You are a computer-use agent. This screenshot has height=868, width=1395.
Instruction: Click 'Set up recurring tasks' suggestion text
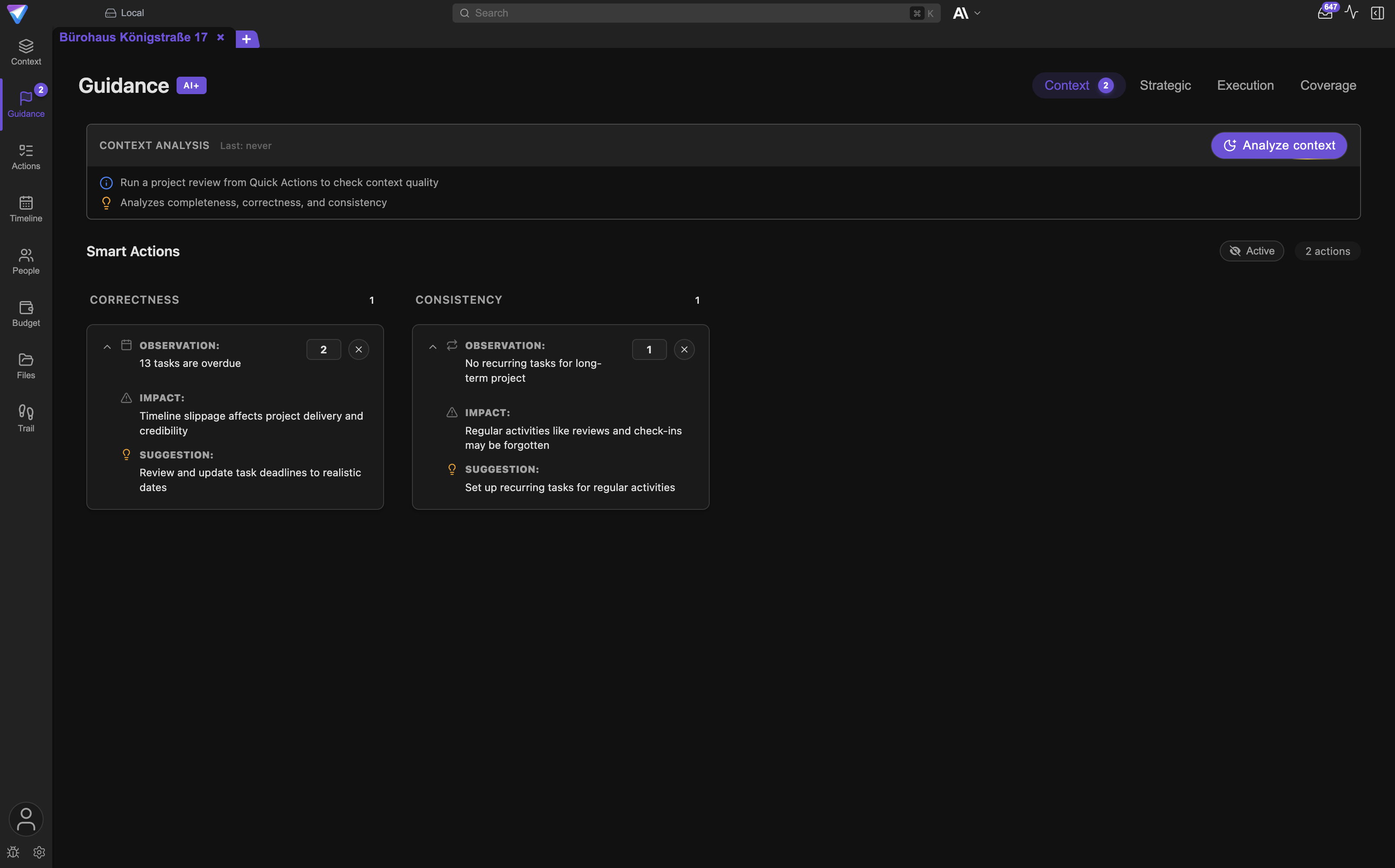pos(570,488)
